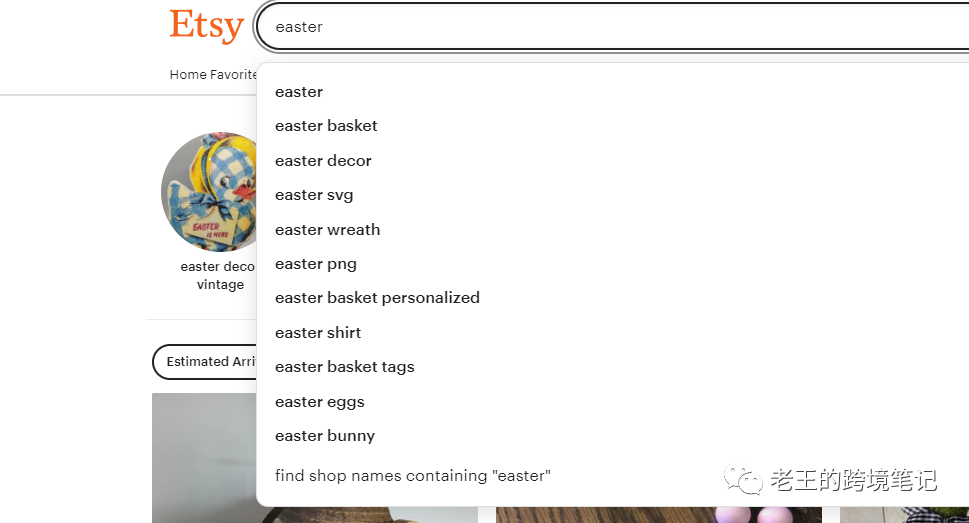Pick "easter basket personalized" suggestion

[377, 298]
